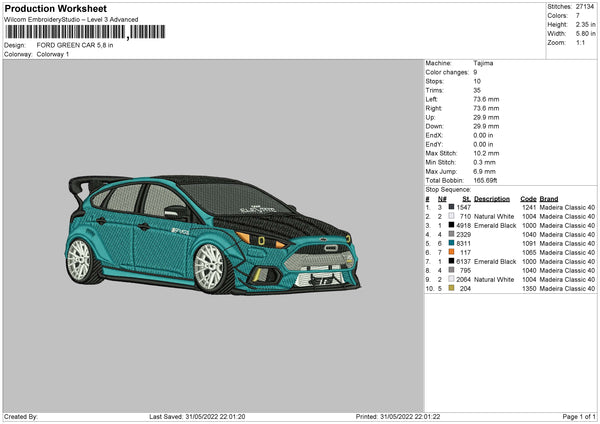Select the Width value "5.80 in"
The height and width of the screenshot is (424, 600).
tap(585, 34)
